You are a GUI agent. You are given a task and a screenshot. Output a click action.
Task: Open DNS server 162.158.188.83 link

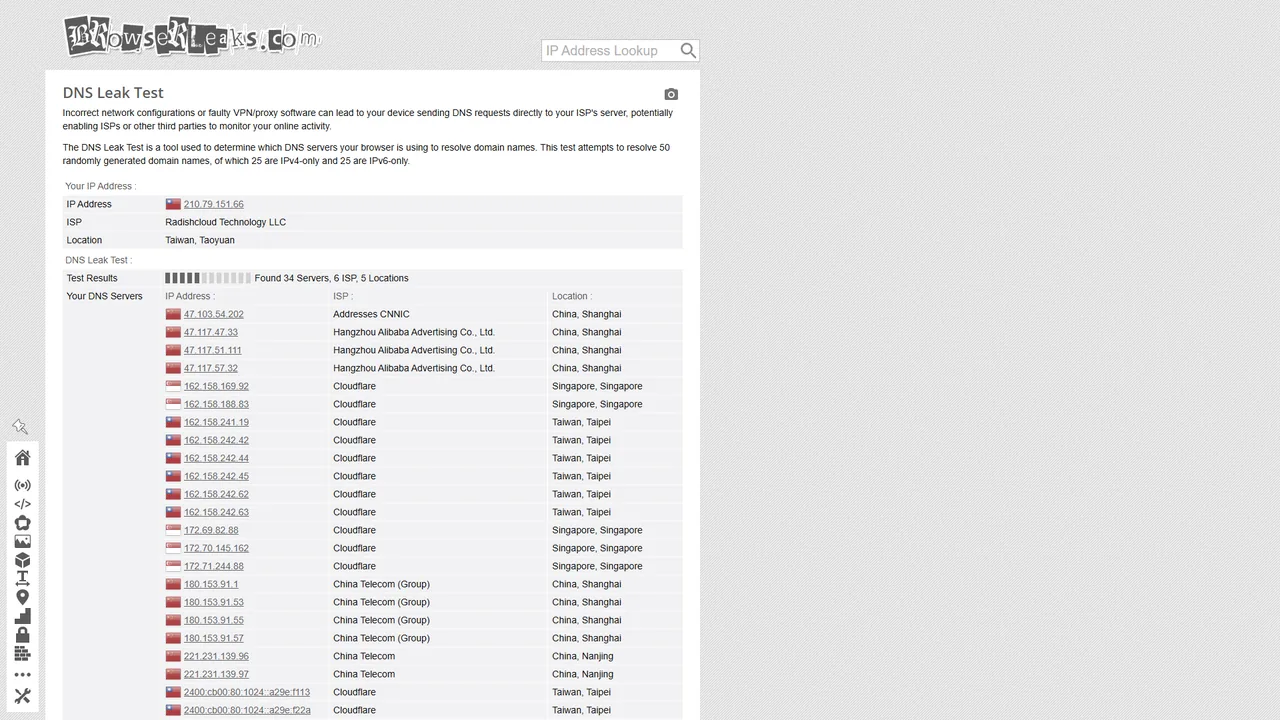(x=216, y=404)
